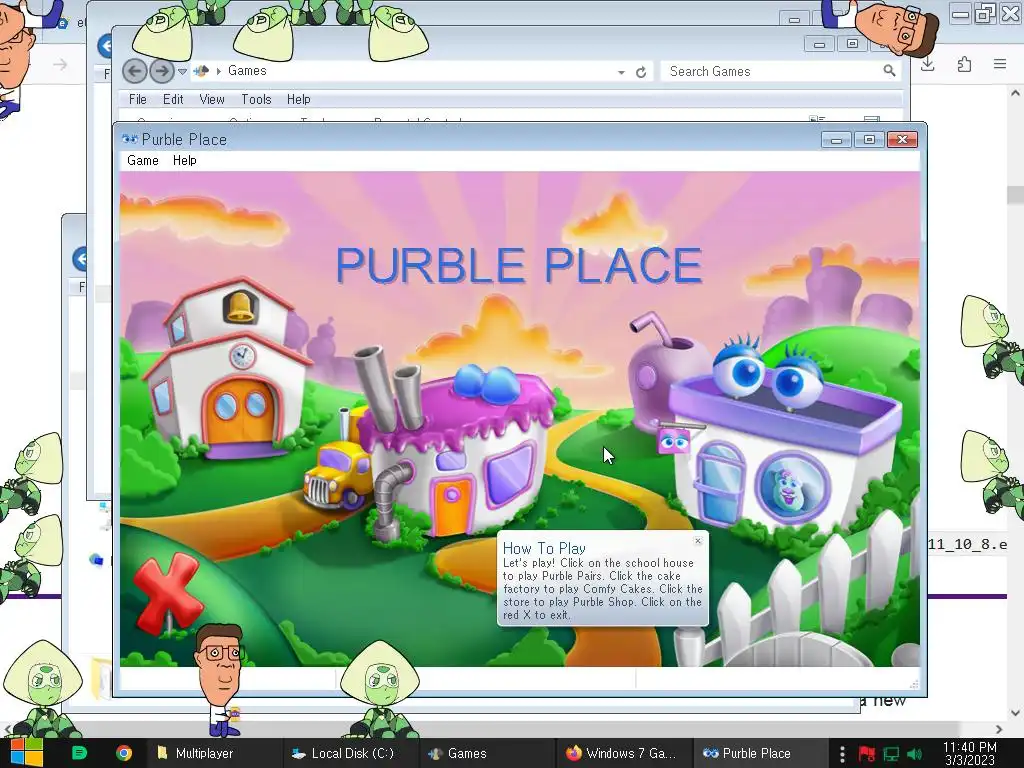
Task: Dismiss the How To Play tooltip
Action: click(x=698, y=541)
